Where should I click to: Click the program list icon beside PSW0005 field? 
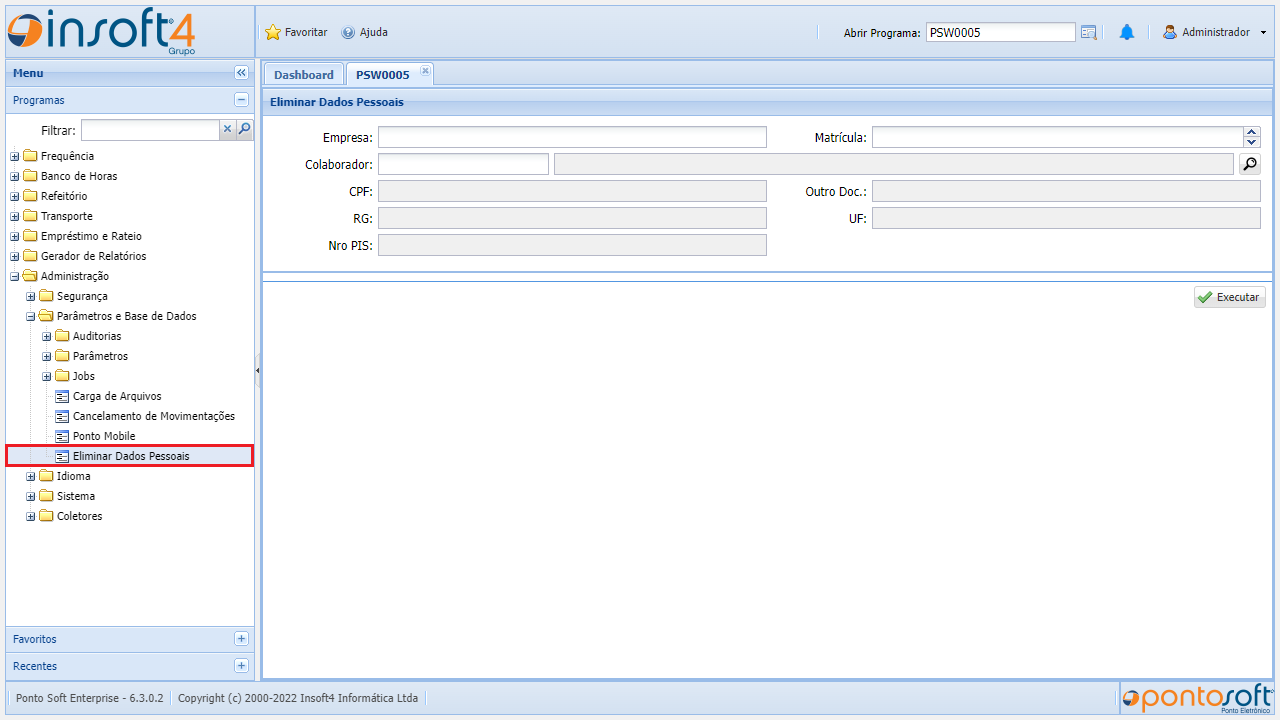(x=1089, y=32)
